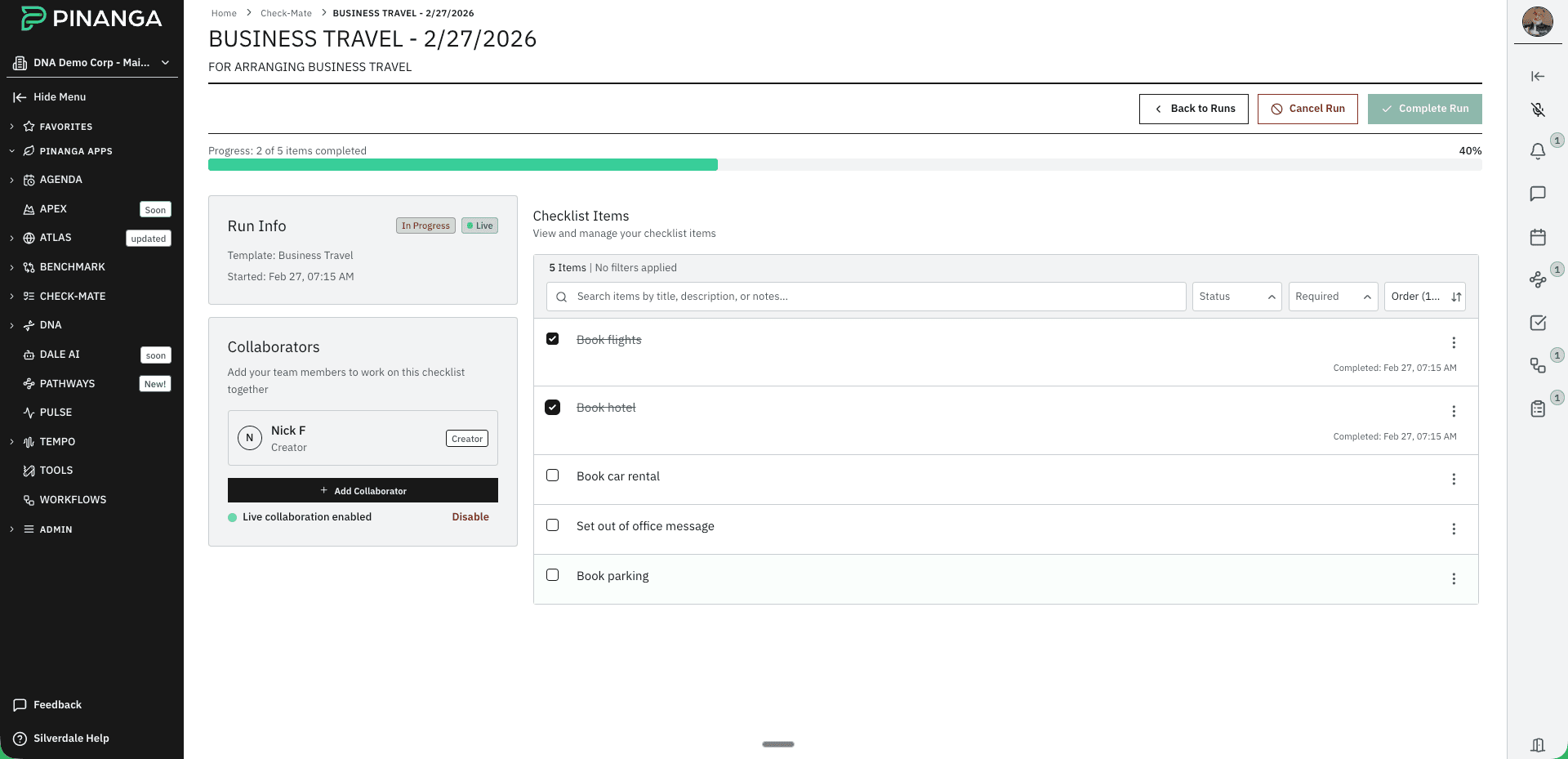Collapse the right sidebar with arrow icon
The height and width of the screenshot is (759, 1568).
tap(1538, 76)
